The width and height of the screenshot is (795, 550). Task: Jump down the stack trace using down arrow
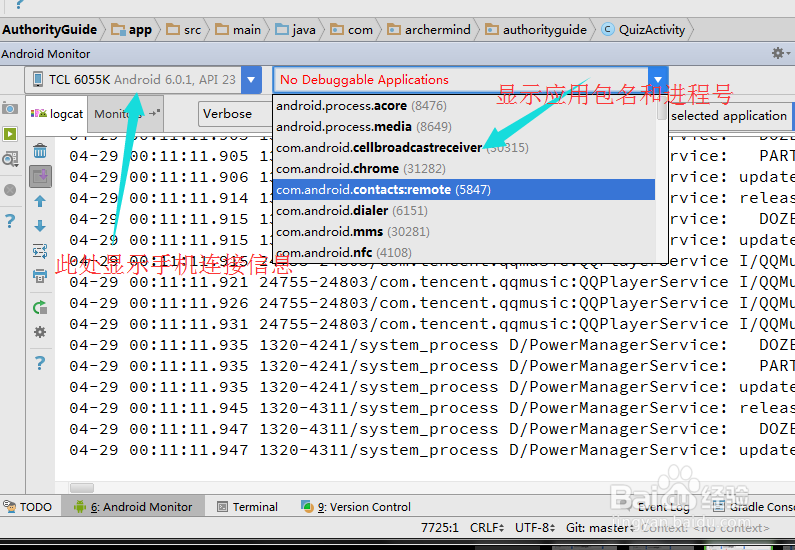(x=40, y=226)
